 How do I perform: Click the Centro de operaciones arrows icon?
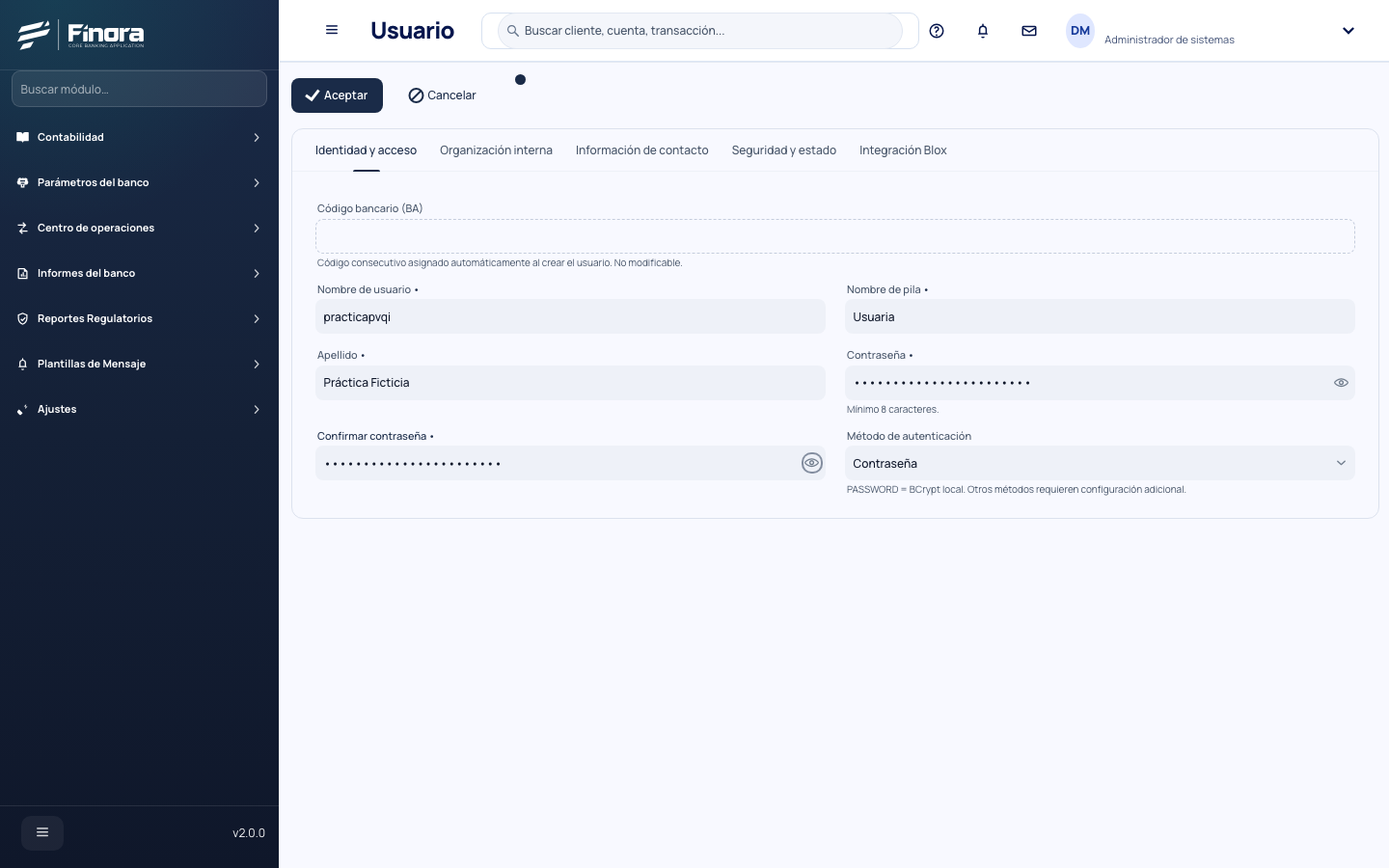tap(23, 228)
